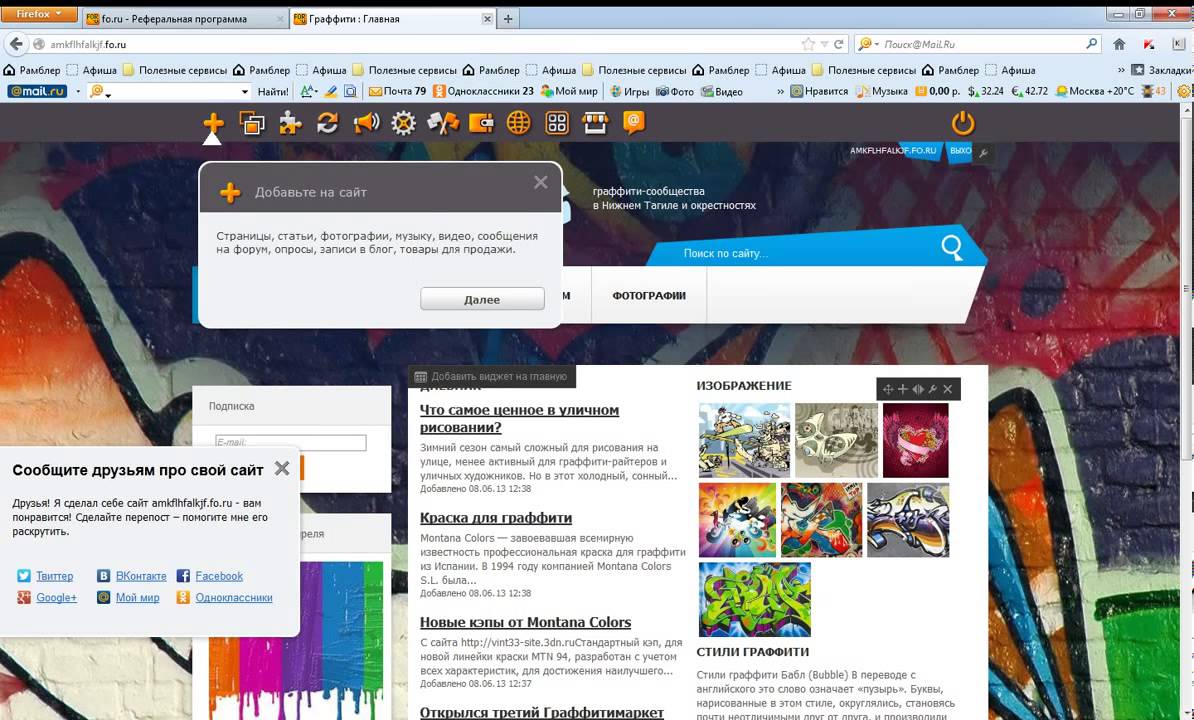Click the E-mail subscription input field

coord(291,442)
